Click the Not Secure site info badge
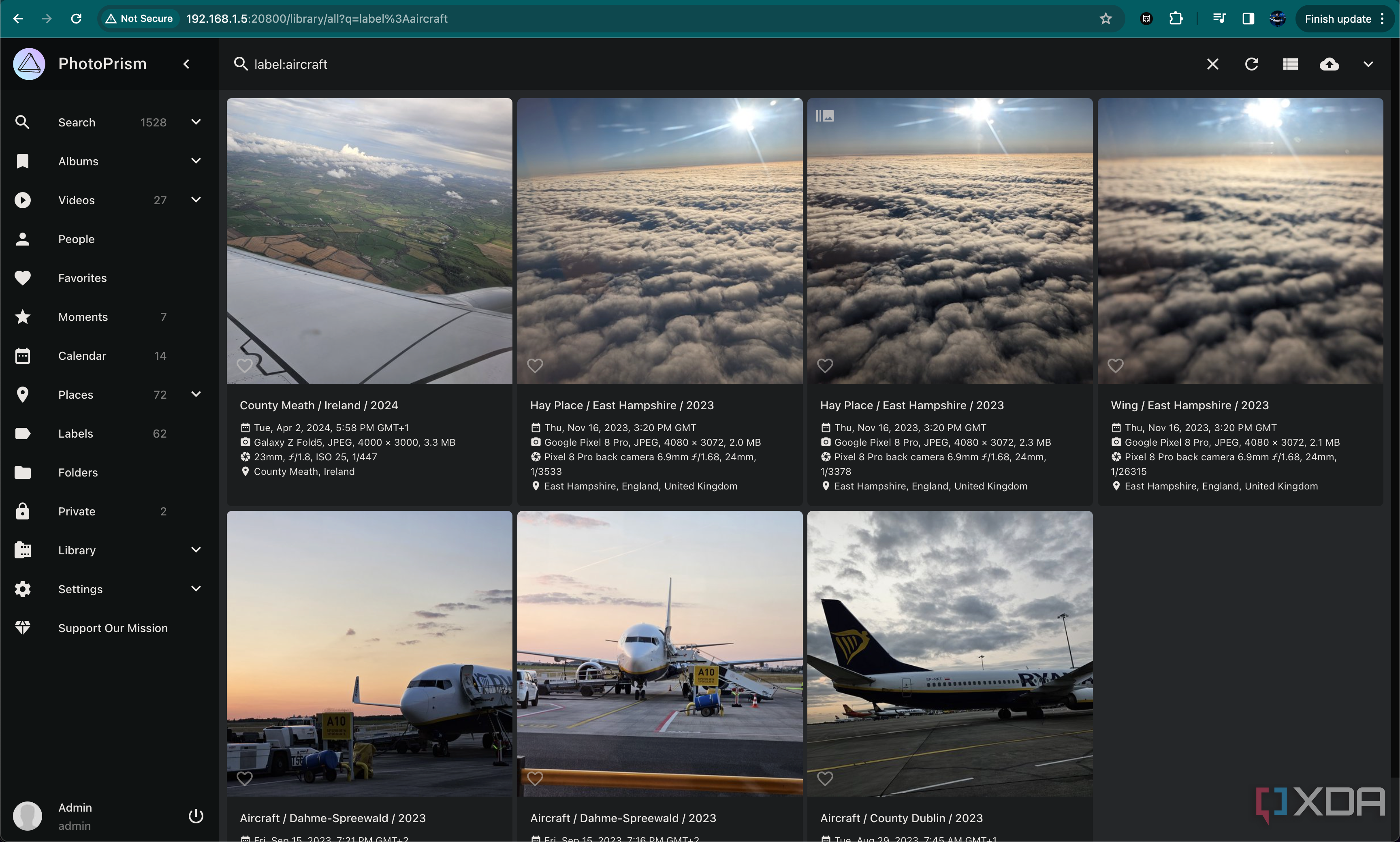The height and width of the screenshot is (842, 1400). pyautogui.click(x=139, y=19)
